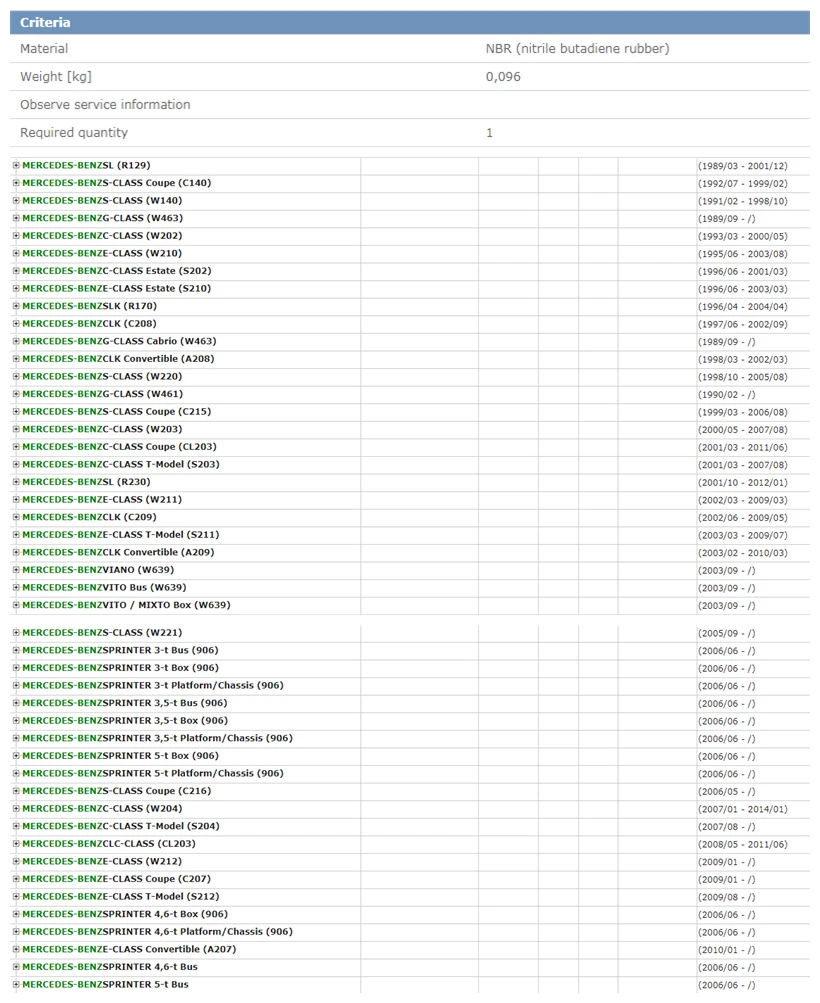This screenshot has height=1003, width=820.
Task: Open SPRINTER 5-t Bus link
Action: (x=106, y=984)
